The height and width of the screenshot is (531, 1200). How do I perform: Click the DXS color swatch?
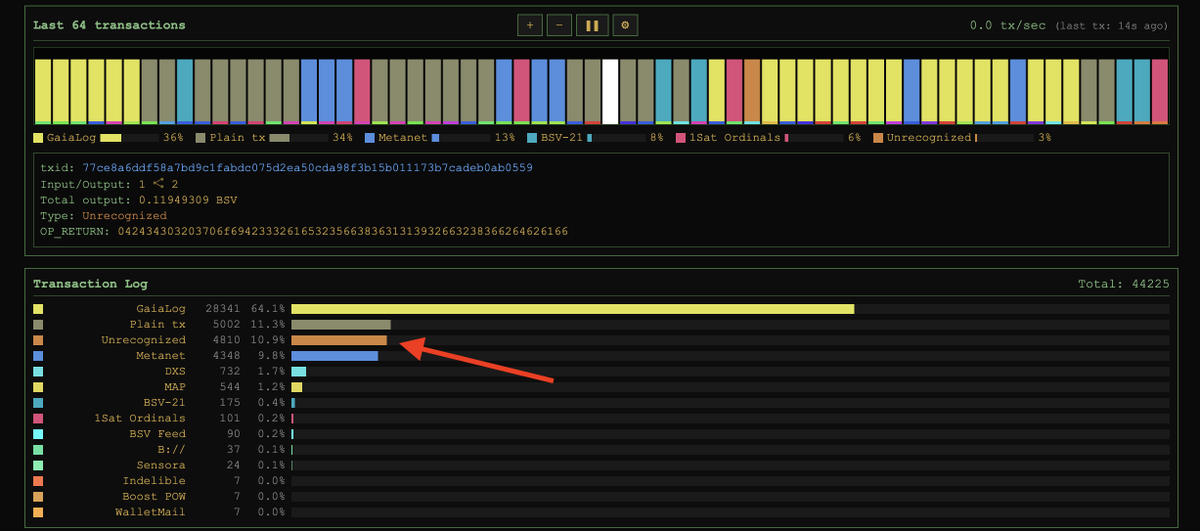coord(38,372)
